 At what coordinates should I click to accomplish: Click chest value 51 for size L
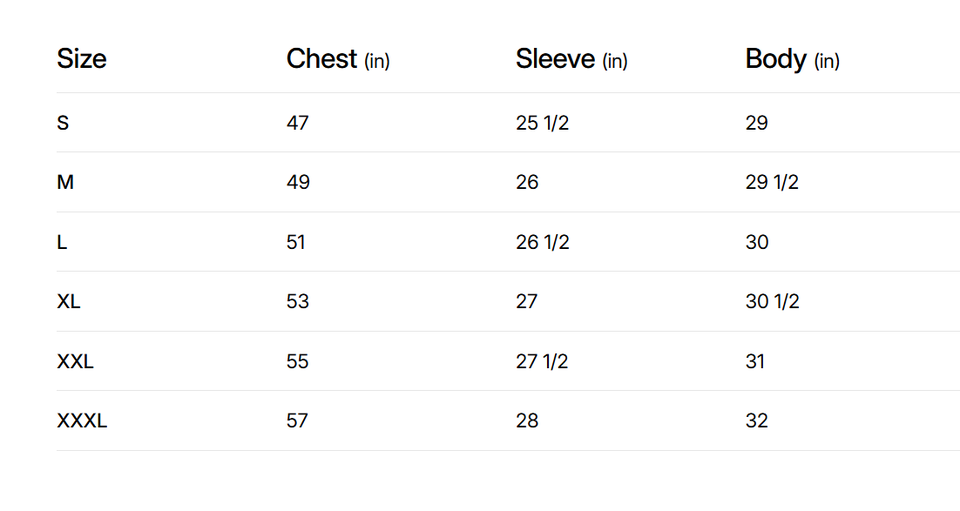click(x=296, y=242)
